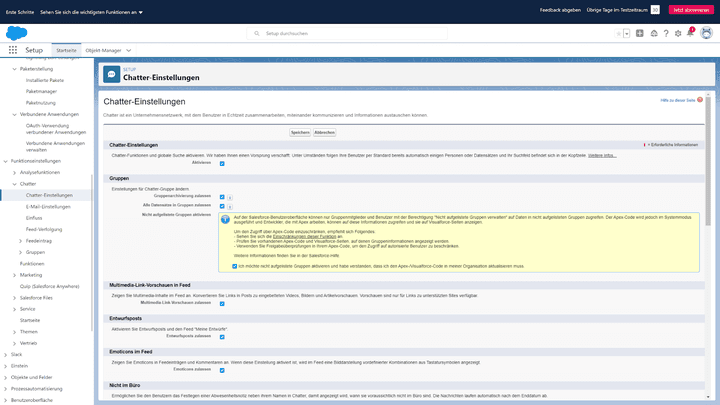
Task: Toggle Entwurfsposts zulassen checkbox
Action: click(x=222, y=335)
